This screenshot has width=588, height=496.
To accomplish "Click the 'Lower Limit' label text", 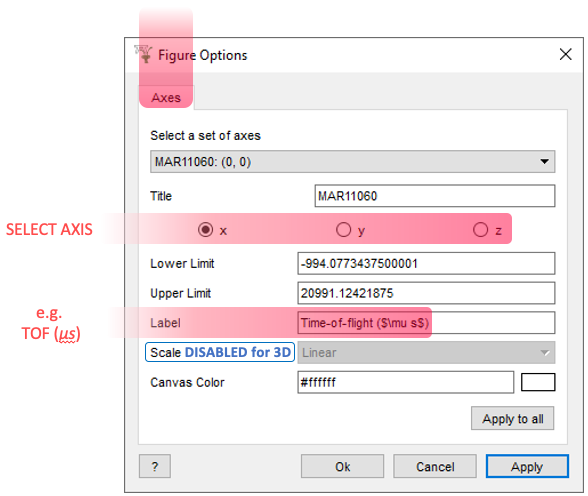I will point(182,263).
